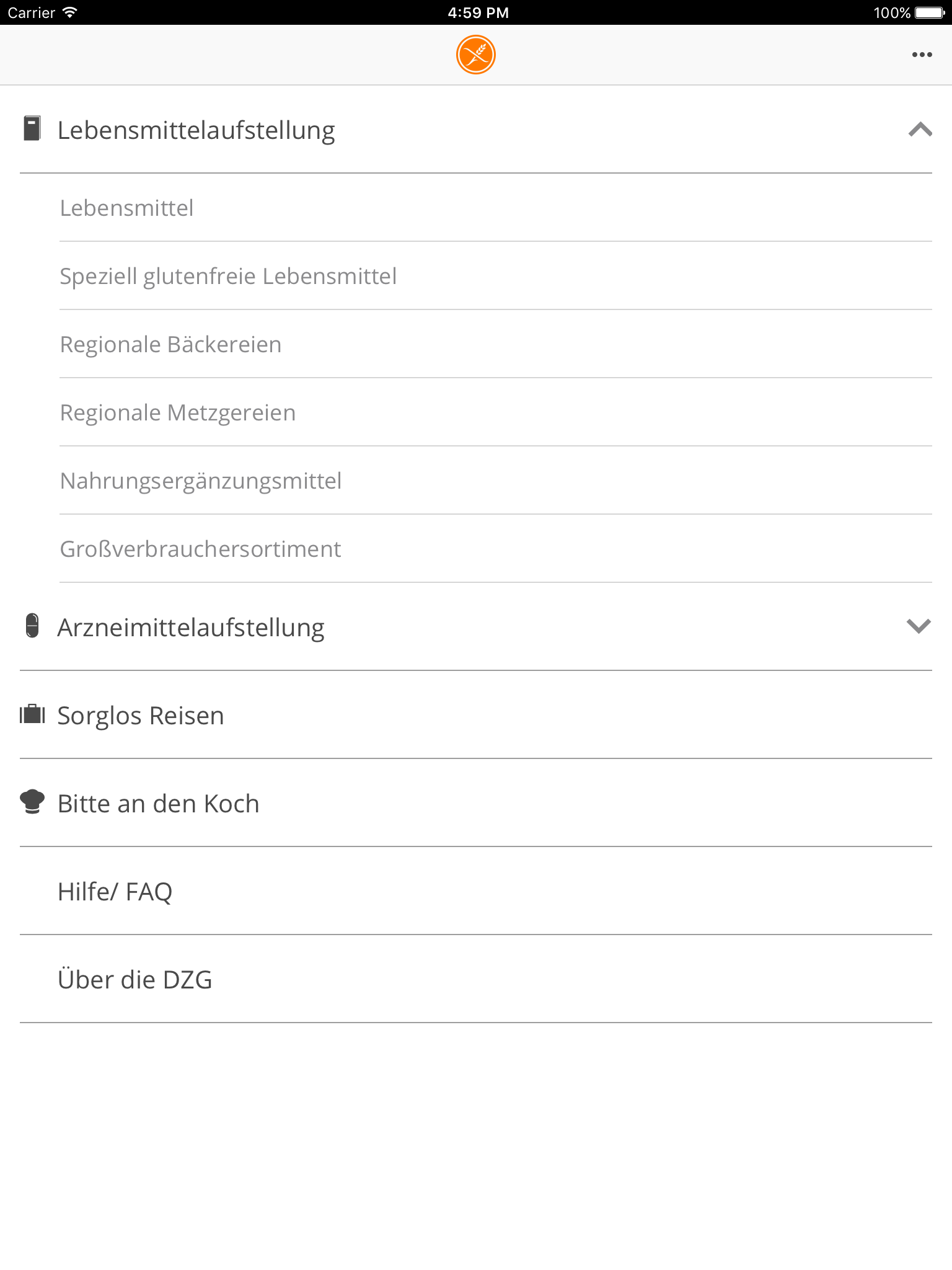Click the suitcase icon beside Sorglos Reisen
Screen dimensions: 952x1270
click(x=33, y=714)
